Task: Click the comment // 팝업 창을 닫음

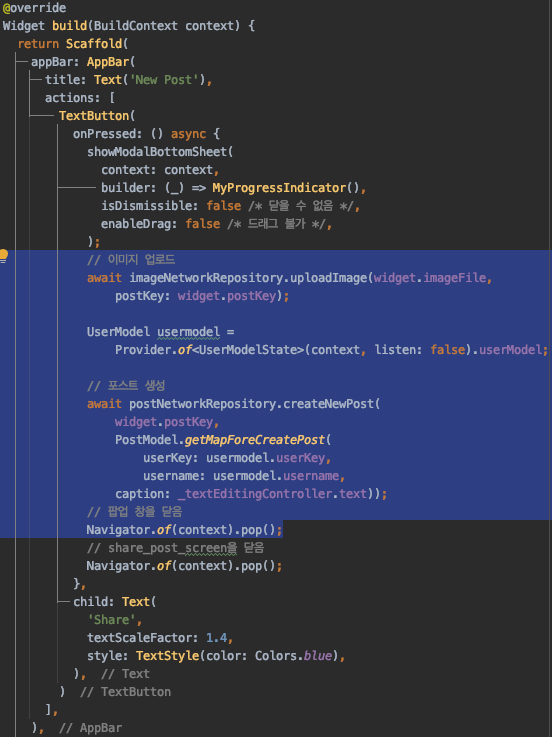Action: (134, 512)
